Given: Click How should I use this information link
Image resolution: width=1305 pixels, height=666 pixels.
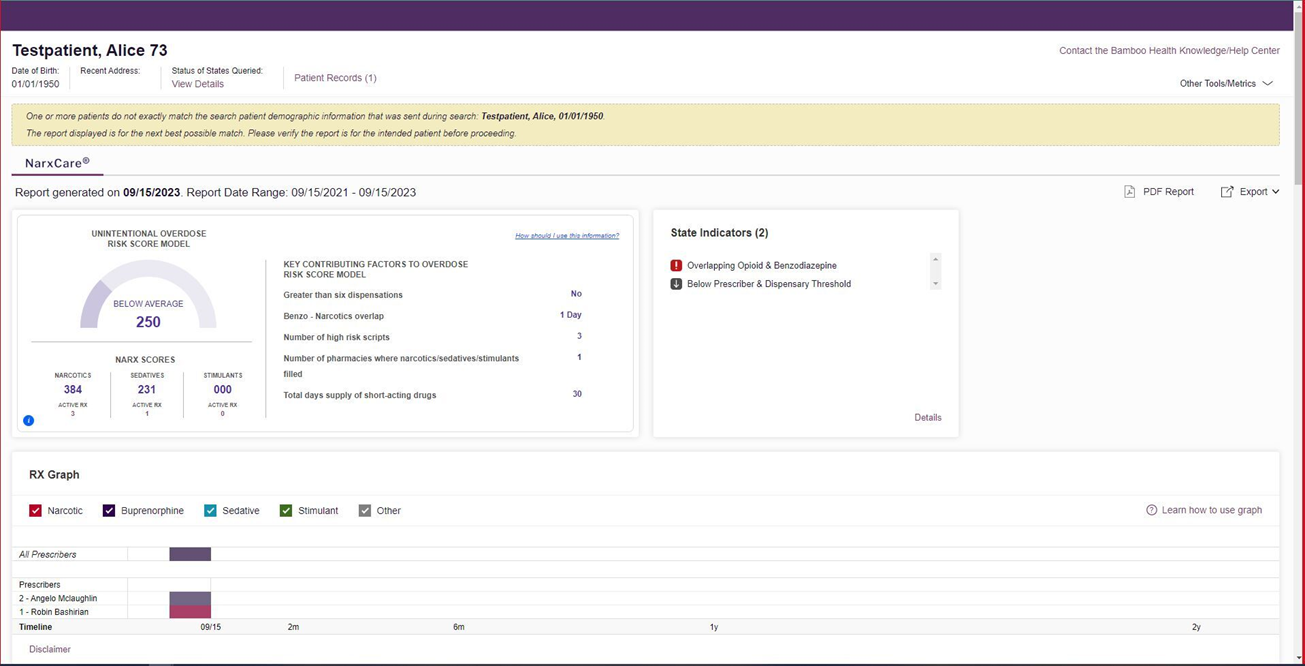Looking at the screenshot, I should coord(567,236).
